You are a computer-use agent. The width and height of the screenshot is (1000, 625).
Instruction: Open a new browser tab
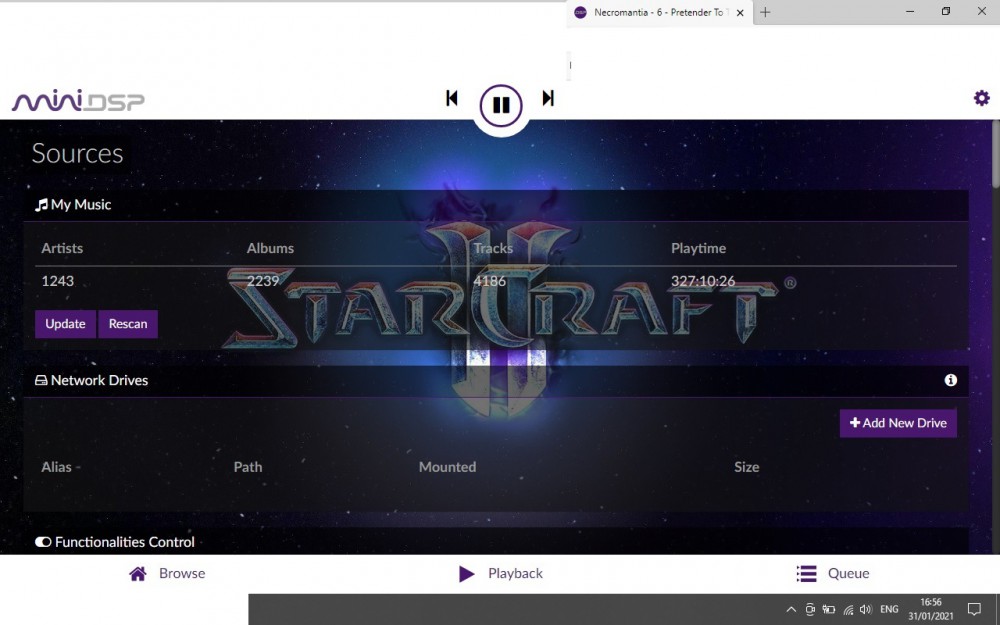point(765,12)
